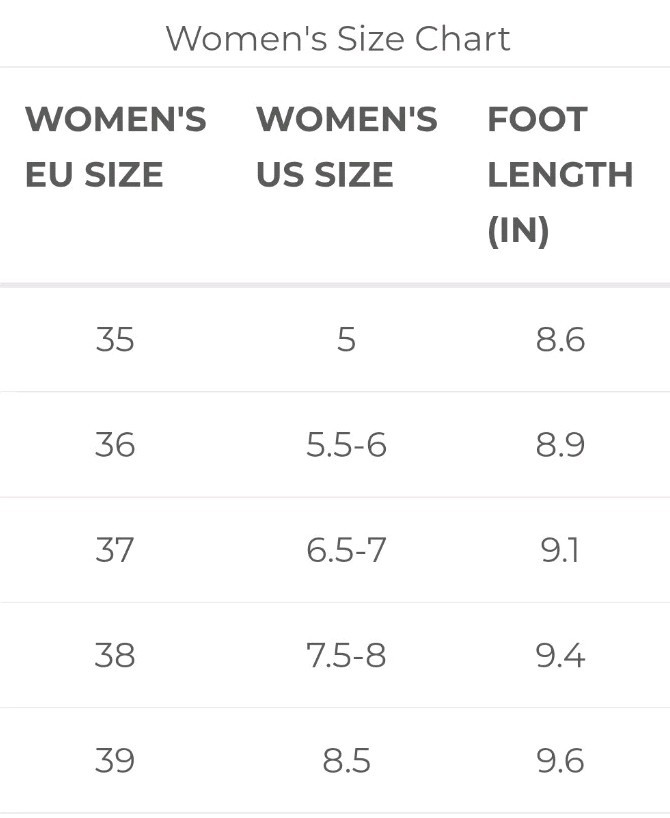Select the 9.1 foot length value
The image size is (670, 818).
click(x=560, y=550)
